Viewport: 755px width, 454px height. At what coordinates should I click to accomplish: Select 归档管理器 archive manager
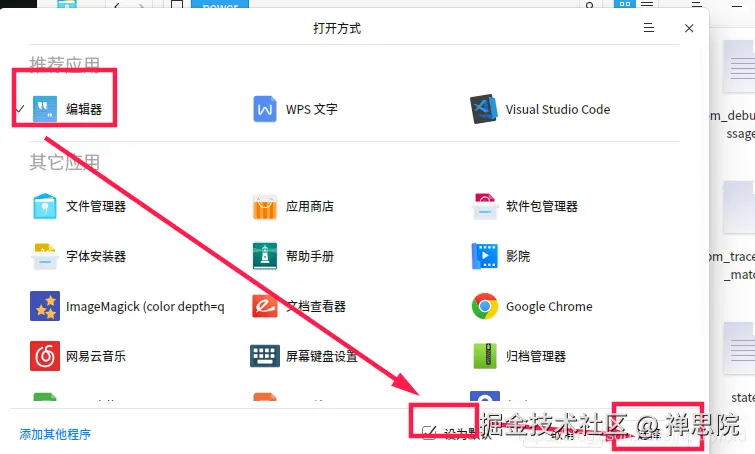click(x=519, y=356)
